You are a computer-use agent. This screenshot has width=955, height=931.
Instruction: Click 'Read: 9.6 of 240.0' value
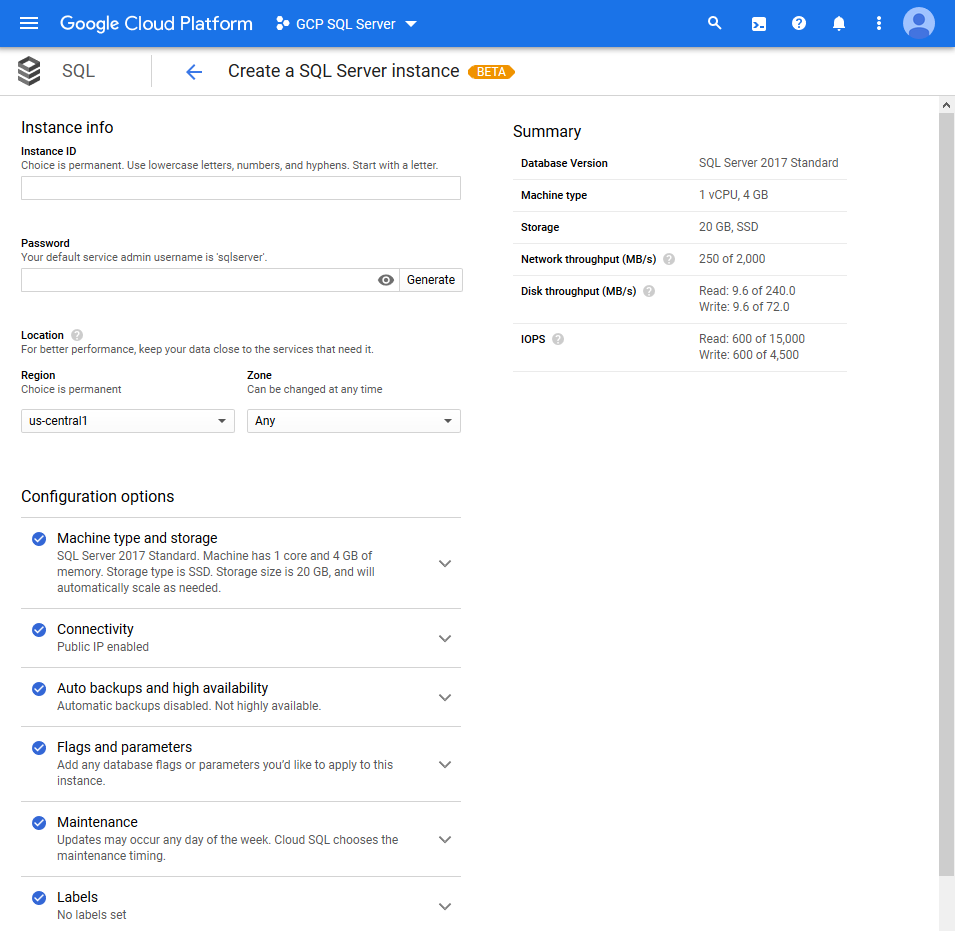click(747, 291)
